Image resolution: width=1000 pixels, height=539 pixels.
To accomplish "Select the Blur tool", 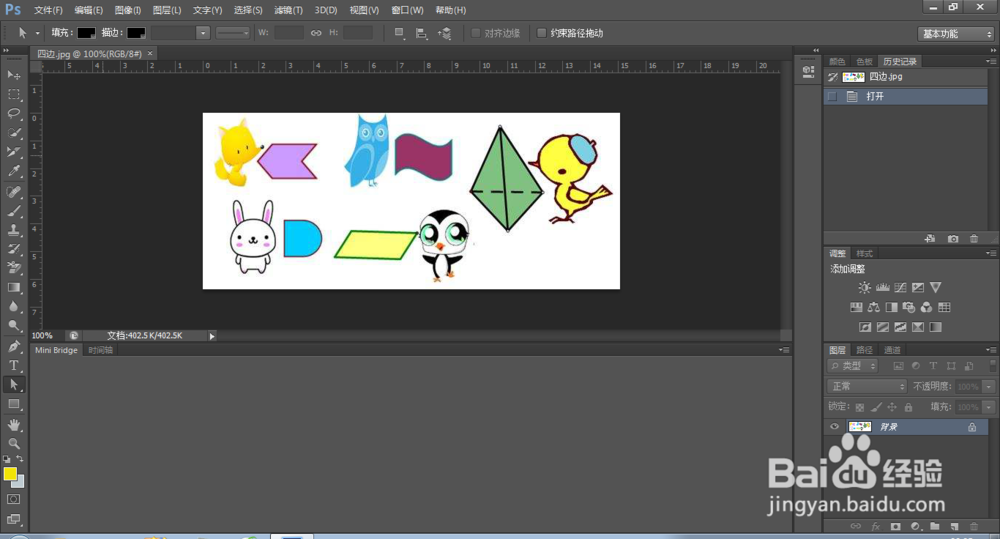I will pyautogui.click(x=13, y=307).
